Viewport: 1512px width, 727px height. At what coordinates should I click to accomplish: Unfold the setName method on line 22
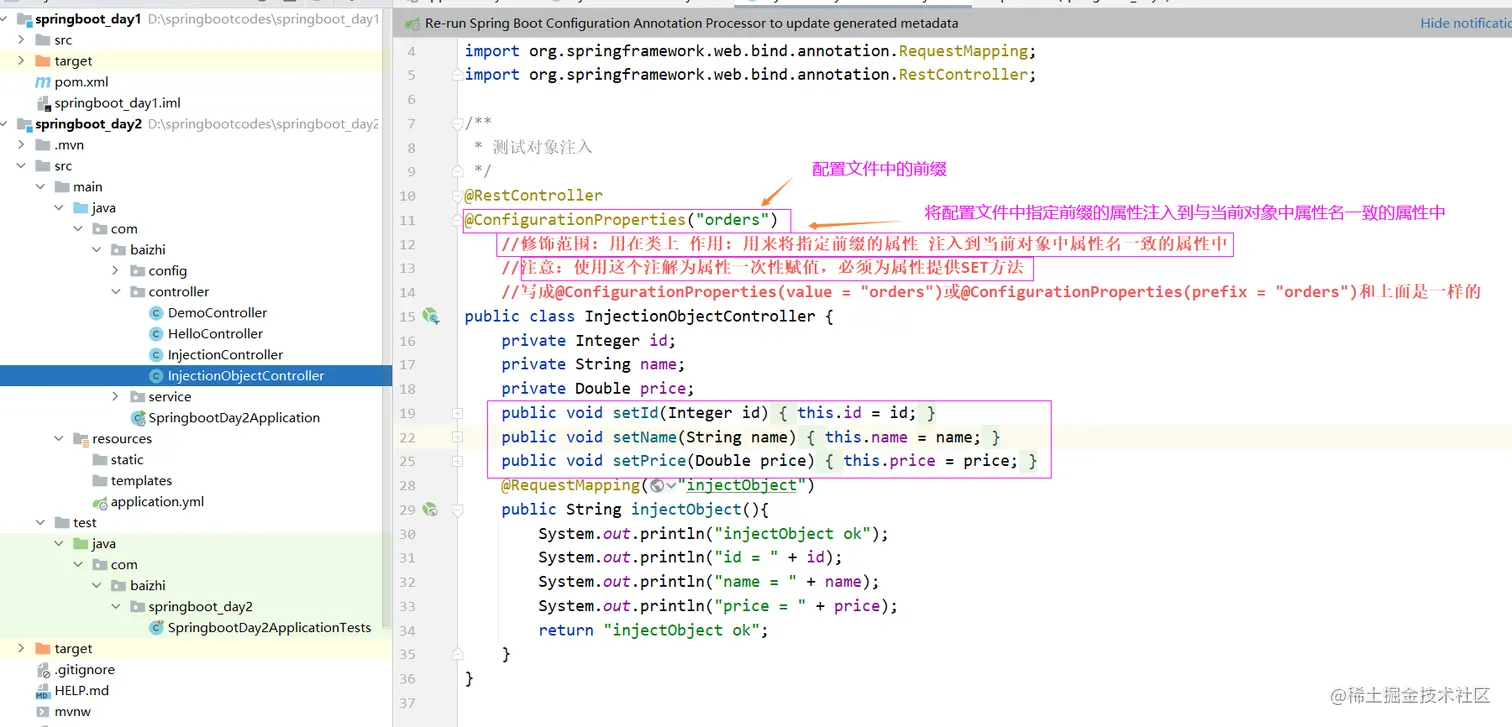(x=457, y=437)
